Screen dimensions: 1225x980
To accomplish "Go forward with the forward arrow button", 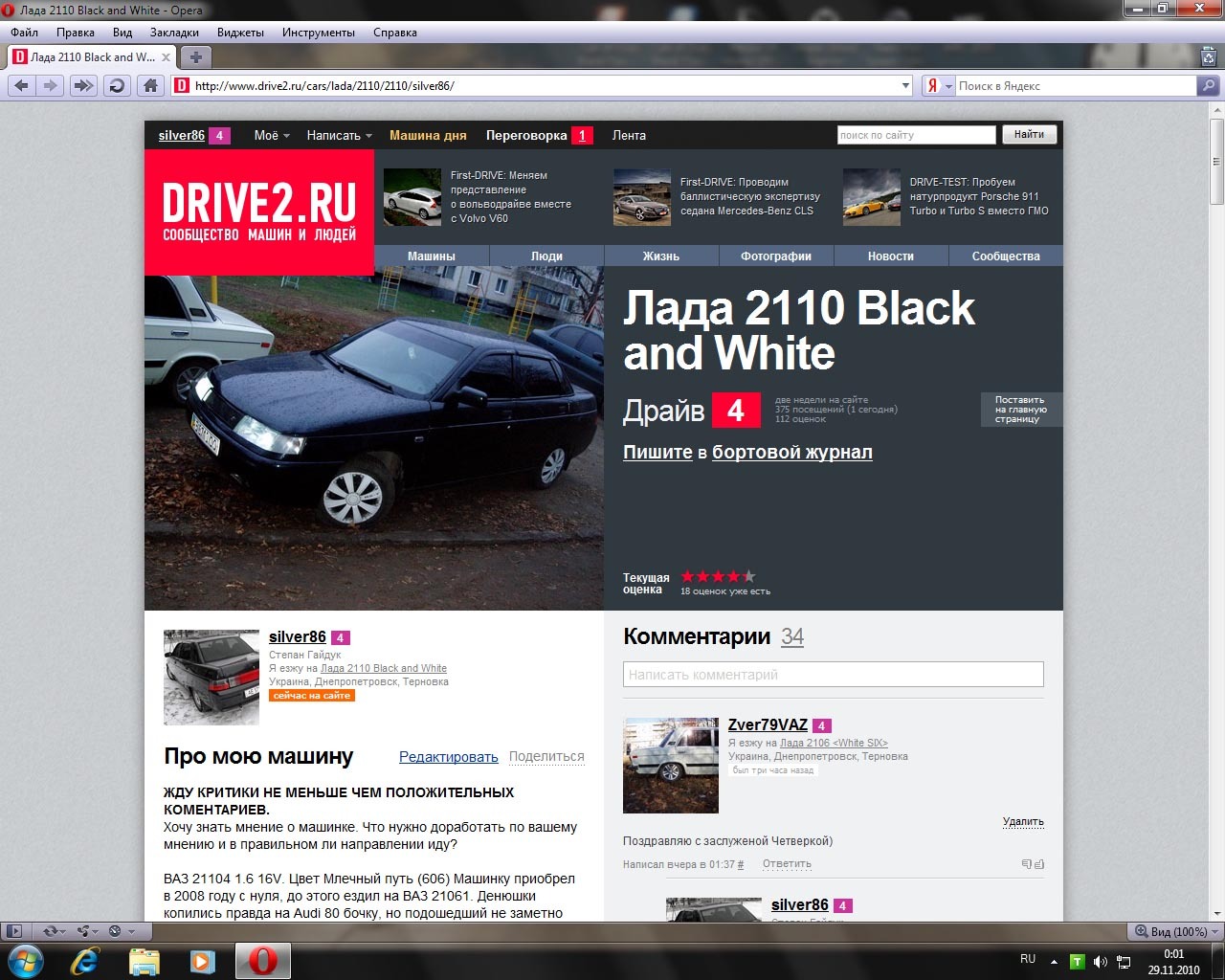I will click(50, 85).
